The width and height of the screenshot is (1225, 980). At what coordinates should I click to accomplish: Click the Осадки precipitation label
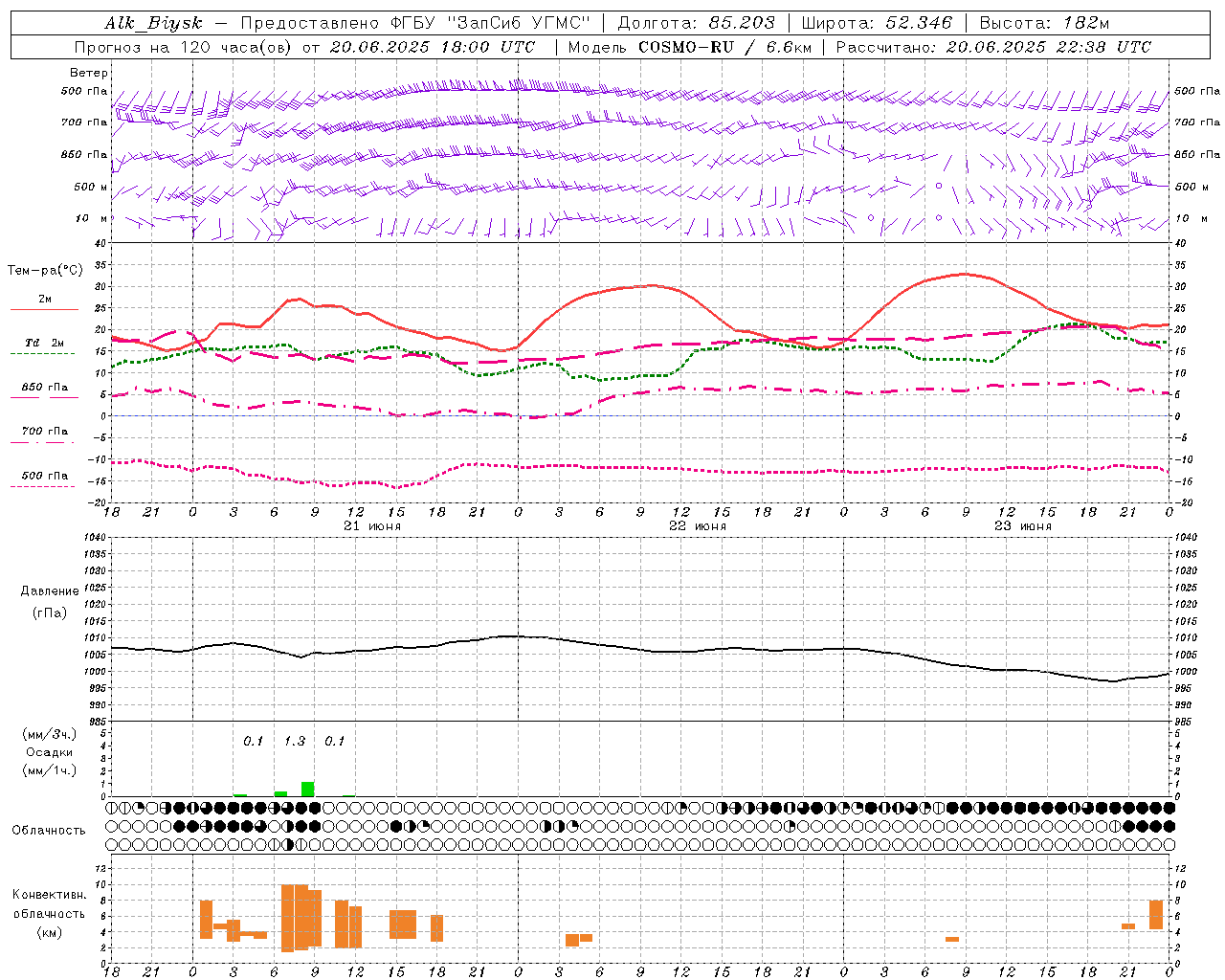click(49, 752)
